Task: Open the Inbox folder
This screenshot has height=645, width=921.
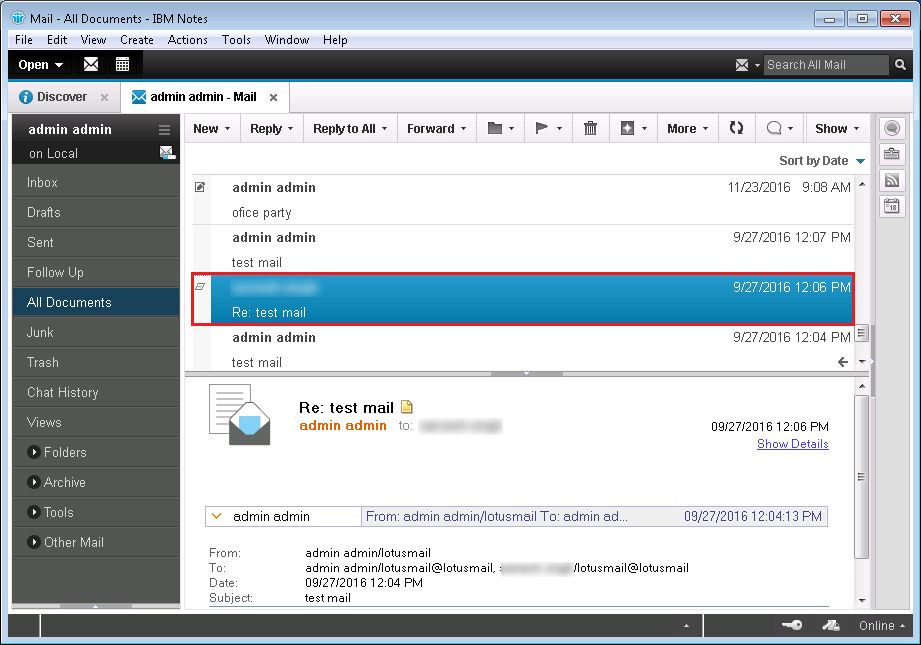Action: 96,182
